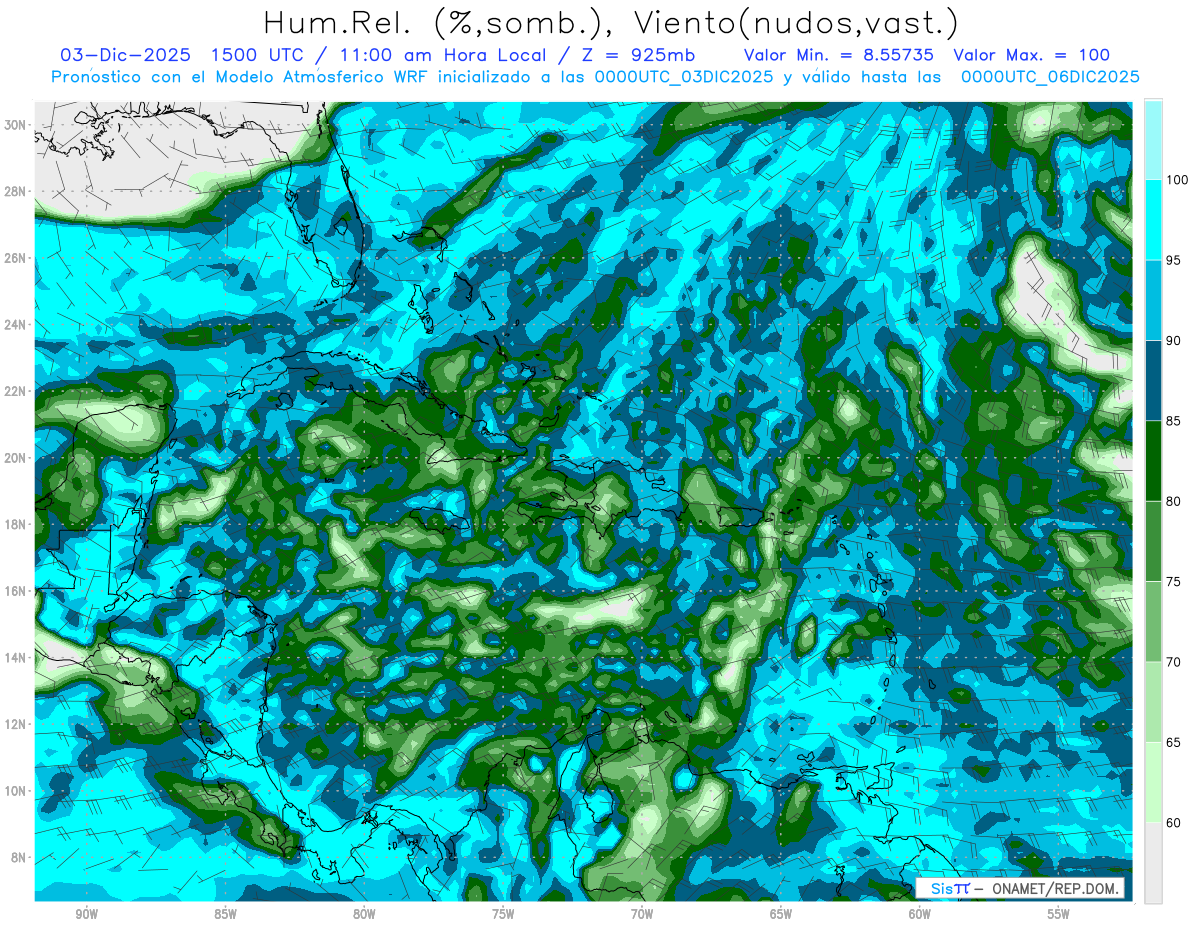This screenshot has width=1200, height=927.
Task: Click the '65W' longitude label
Action: click(781, 915)
